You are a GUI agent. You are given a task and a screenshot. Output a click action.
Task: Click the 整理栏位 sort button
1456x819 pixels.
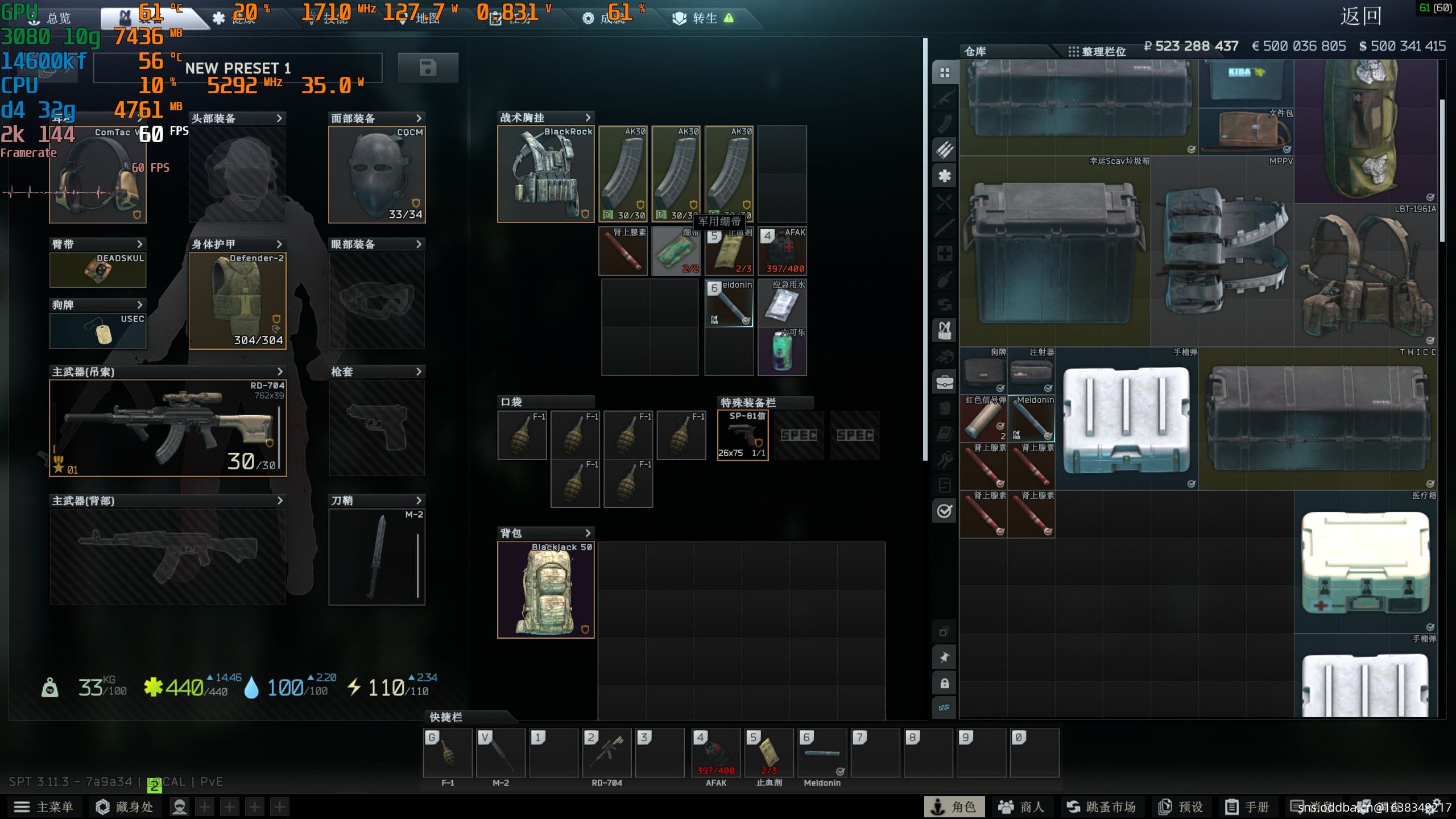coord(1097,52)
